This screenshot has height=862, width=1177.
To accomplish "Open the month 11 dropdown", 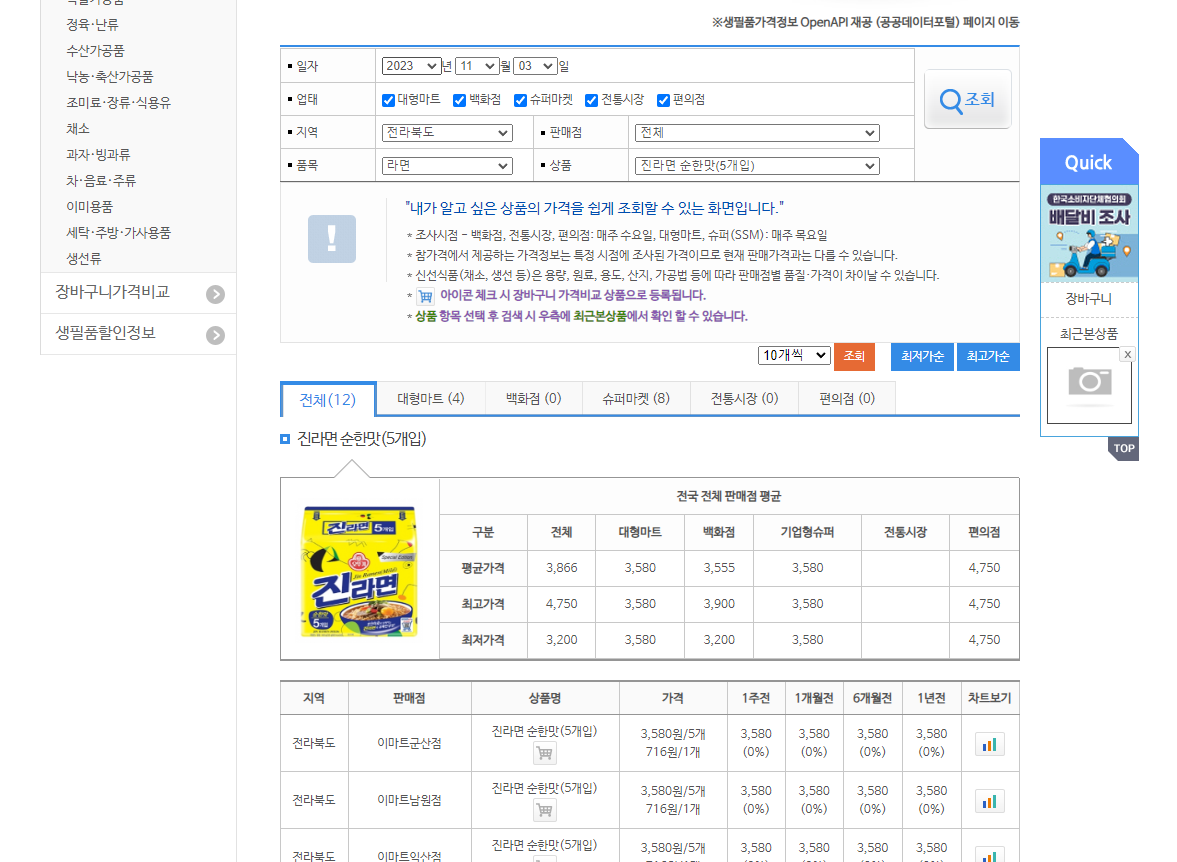I will pos(477,66).
